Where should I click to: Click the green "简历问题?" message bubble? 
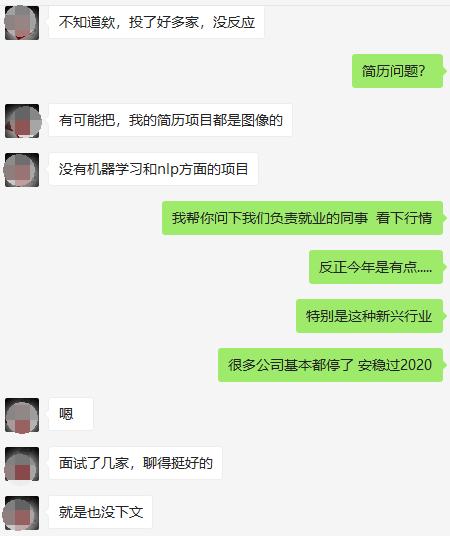[x=398, y=71]
